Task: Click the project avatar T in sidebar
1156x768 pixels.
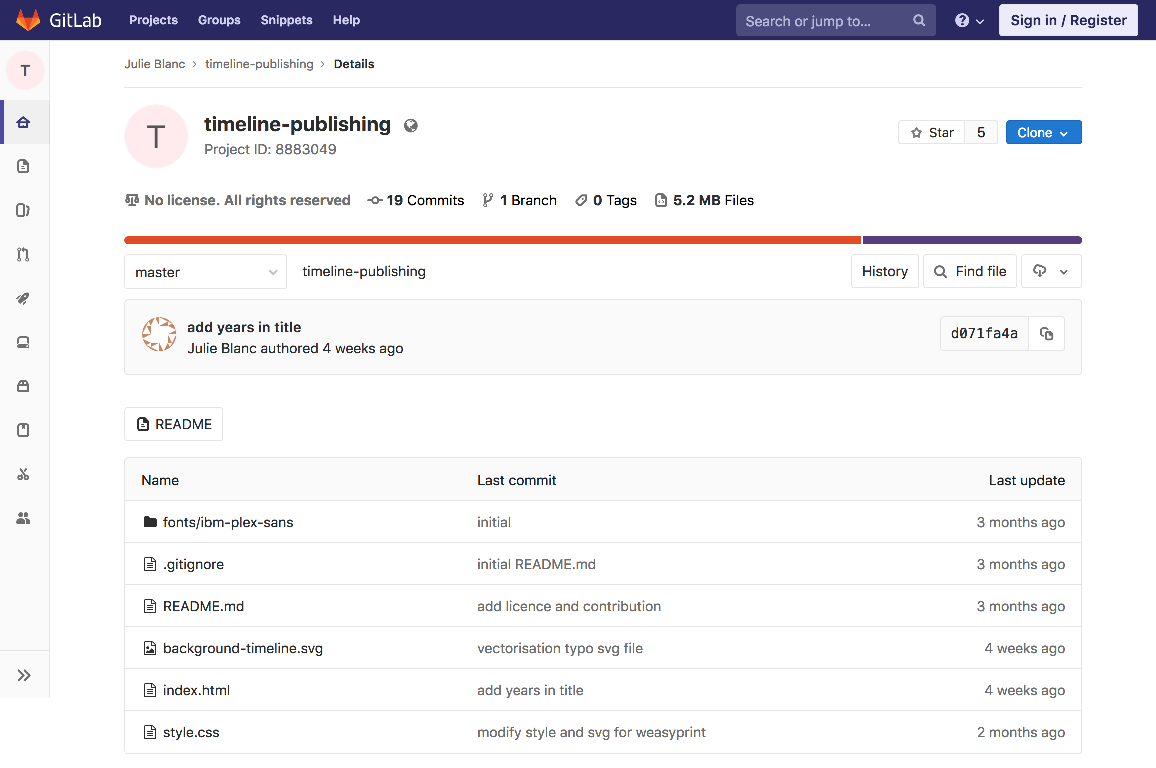Action: pyautogui.click(x=25, y=71)
